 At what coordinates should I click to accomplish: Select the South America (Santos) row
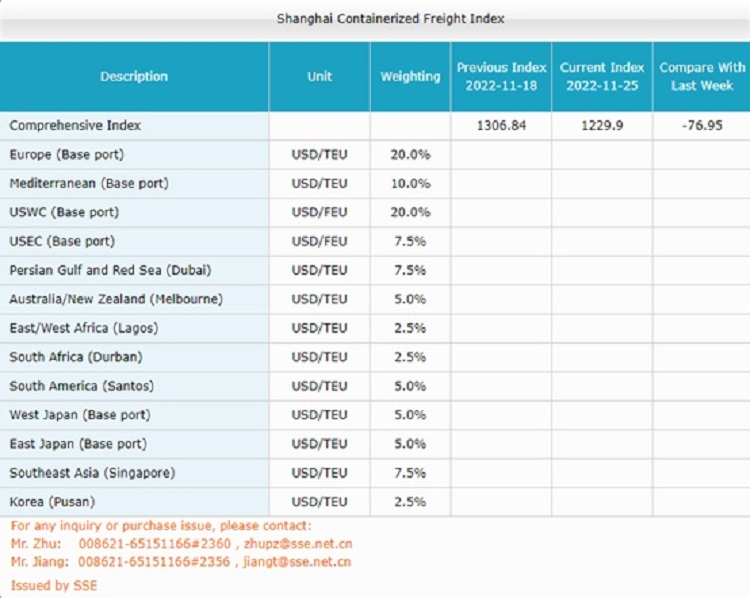81,386
